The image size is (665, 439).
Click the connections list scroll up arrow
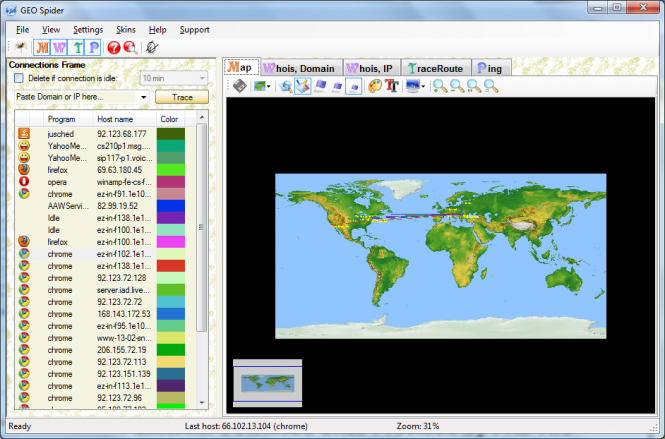[x=202, y=117]
